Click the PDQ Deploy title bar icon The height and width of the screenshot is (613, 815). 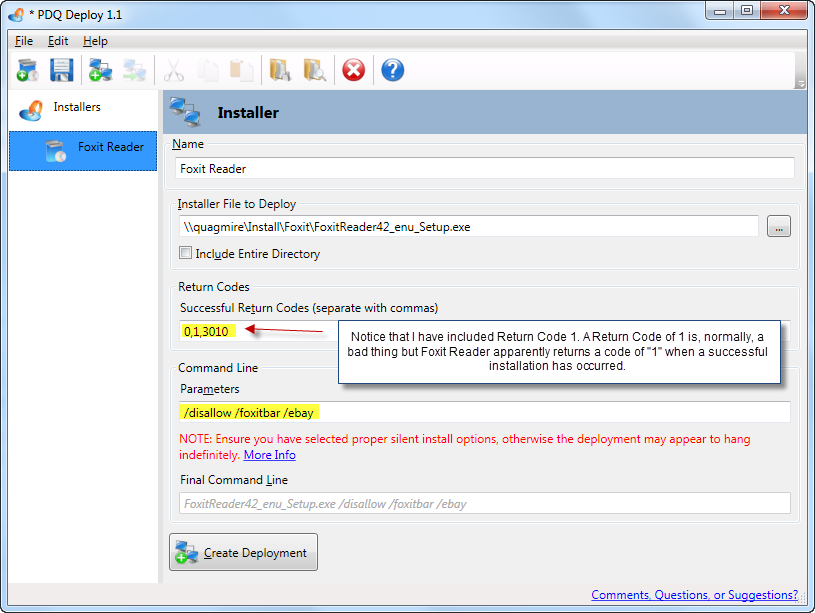(x=16, y=15)
